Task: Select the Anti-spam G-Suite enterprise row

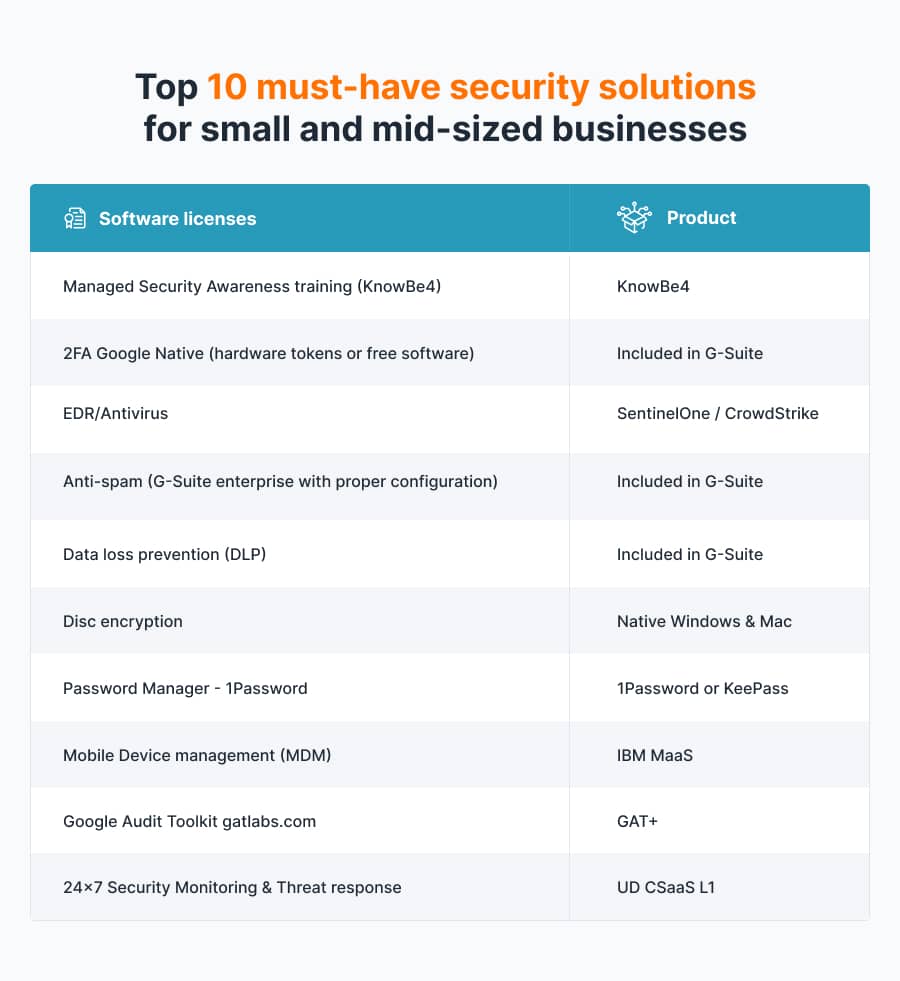Action: pyautogui.click(x=280, y=481)
